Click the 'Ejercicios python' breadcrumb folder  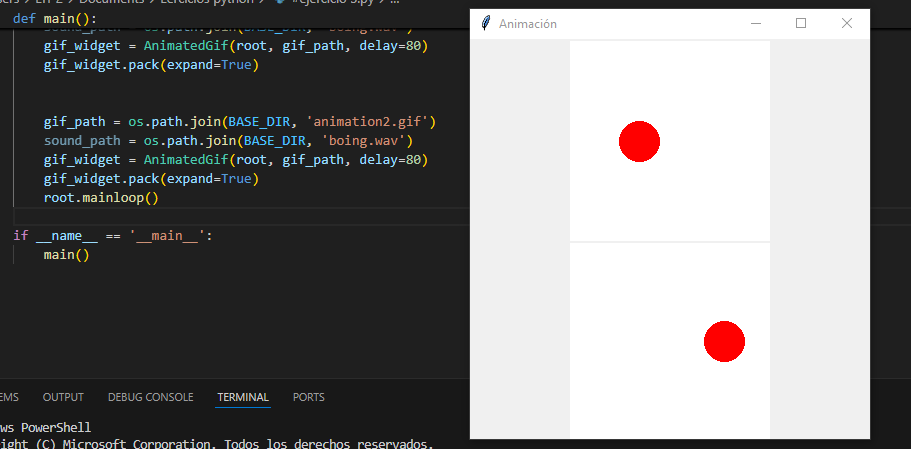(x=205, y=3)
